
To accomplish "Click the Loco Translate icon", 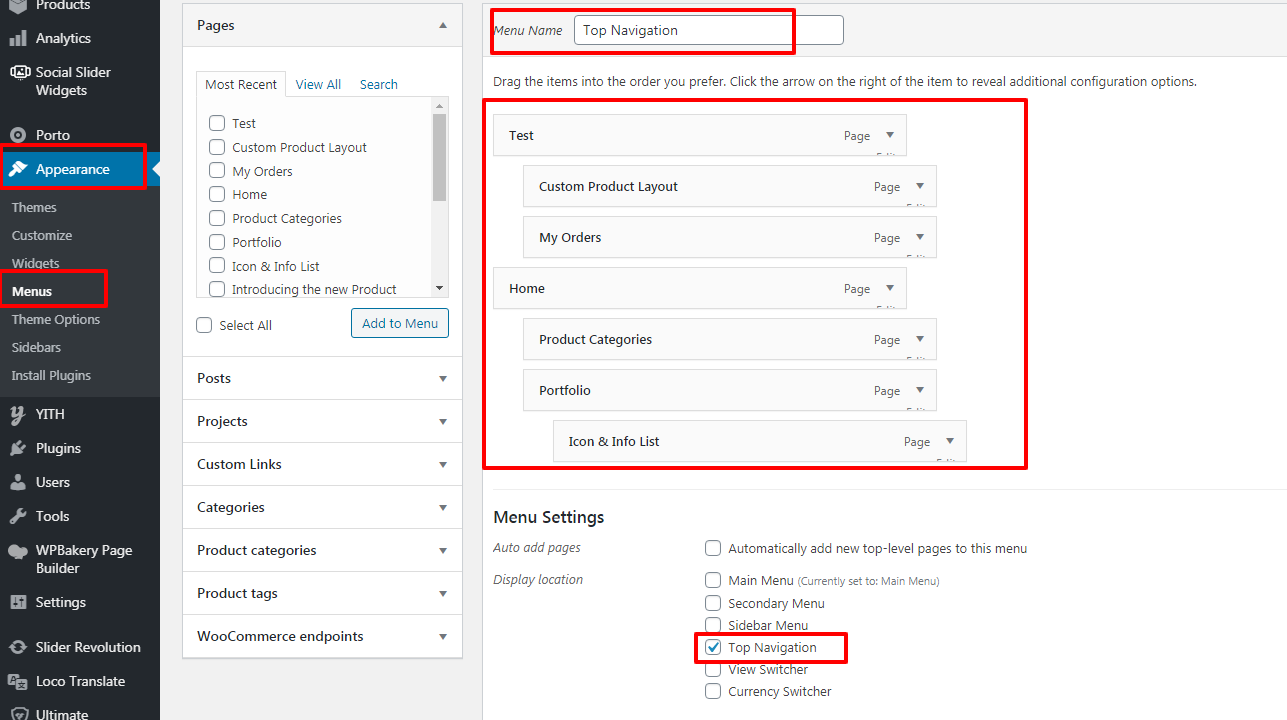I will pos(18,681).
